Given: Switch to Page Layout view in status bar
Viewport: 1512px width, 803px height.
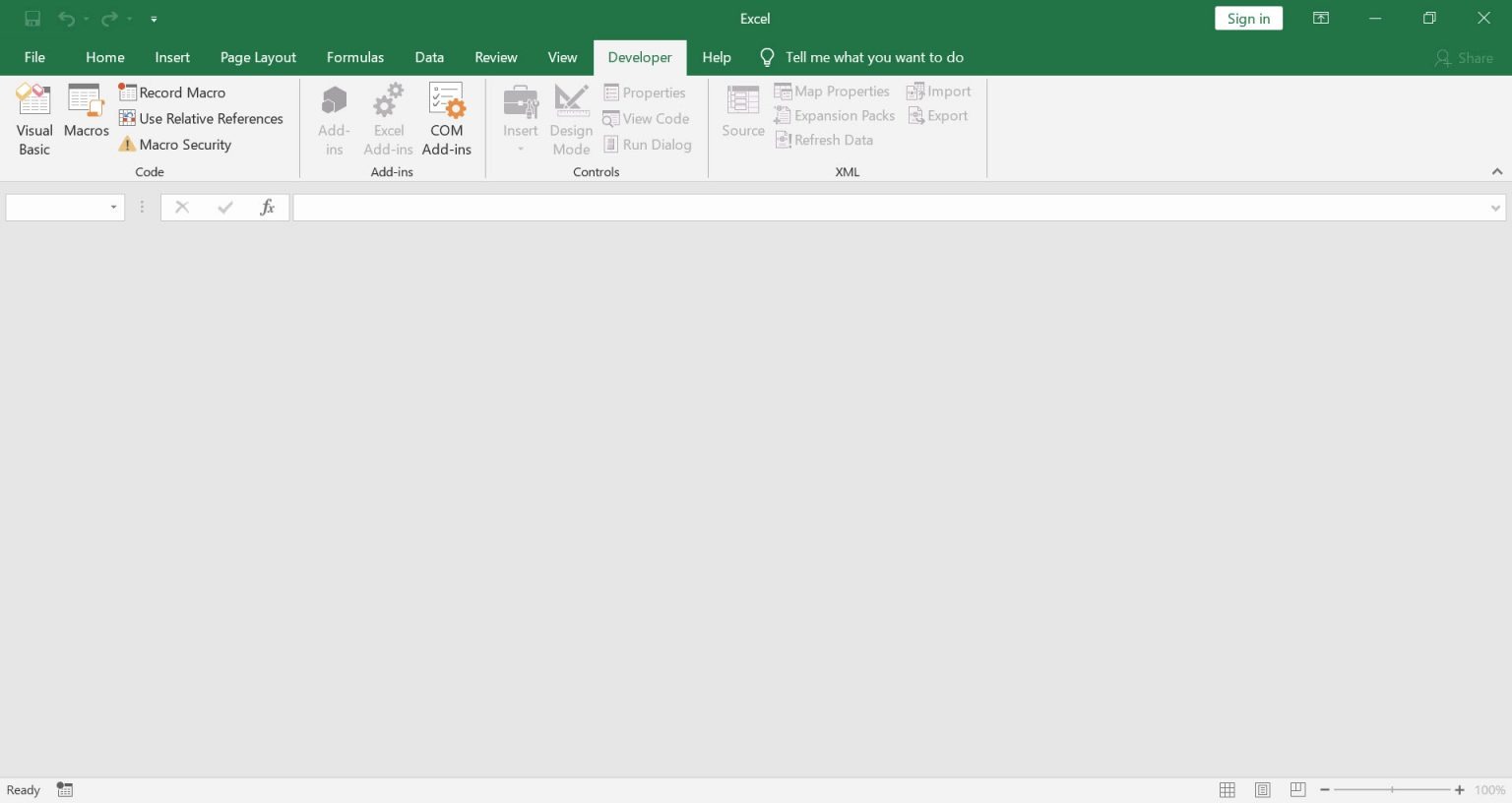Looking at the screenshot, I should 1262,789.
